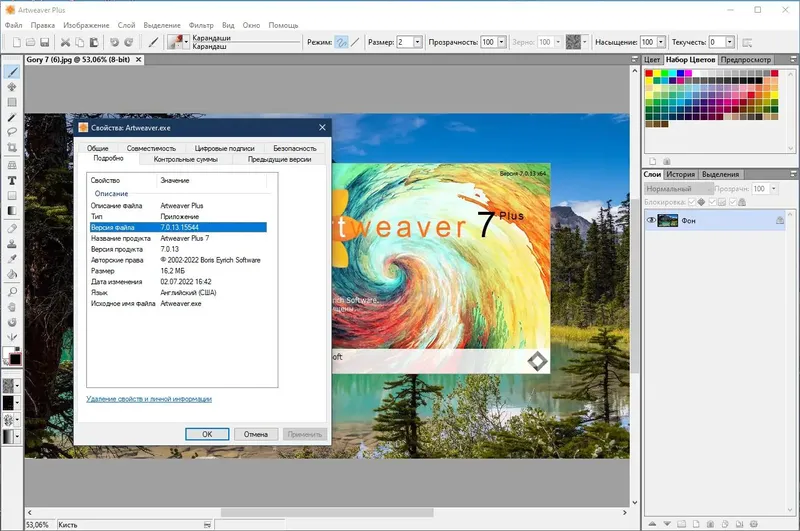Open the Фильтр menu
The height and width of the screenshot is (531, 800).
click(201, 25)
